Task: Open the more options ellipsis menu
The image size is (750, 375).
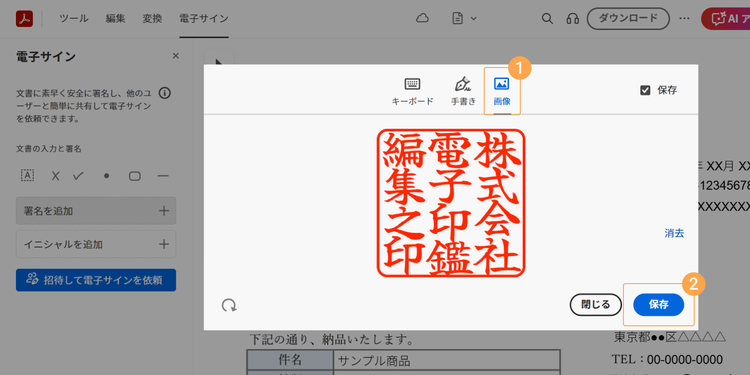Action: [684, 19]
